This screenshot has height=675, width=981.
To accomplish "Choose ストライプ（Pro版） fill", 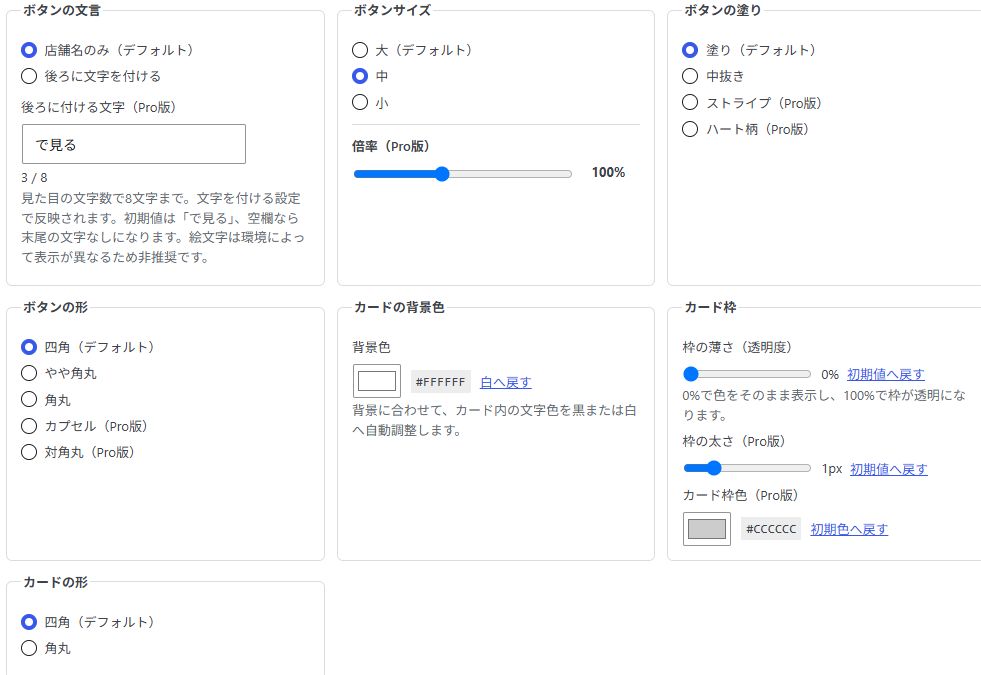I will coord(689,102).
